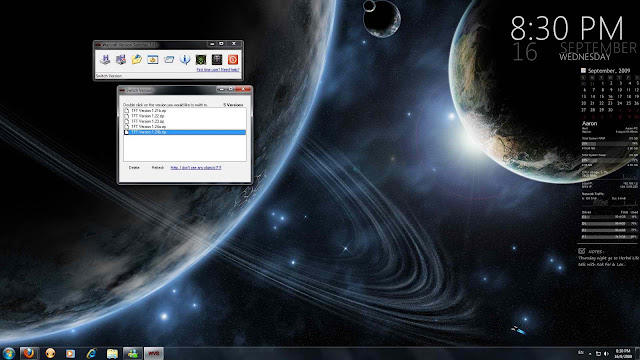
Task: Click the blue stacked folders toolbar icon
Action: (169, 60)
